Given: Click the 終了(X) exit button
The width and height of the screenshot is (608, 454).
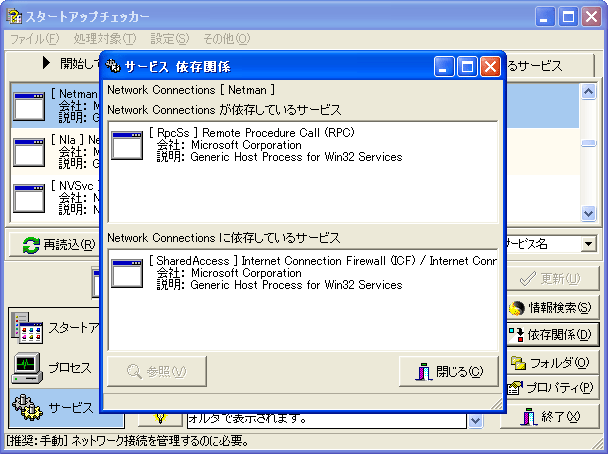Looking at the screenshot, I should pos(552,417).
